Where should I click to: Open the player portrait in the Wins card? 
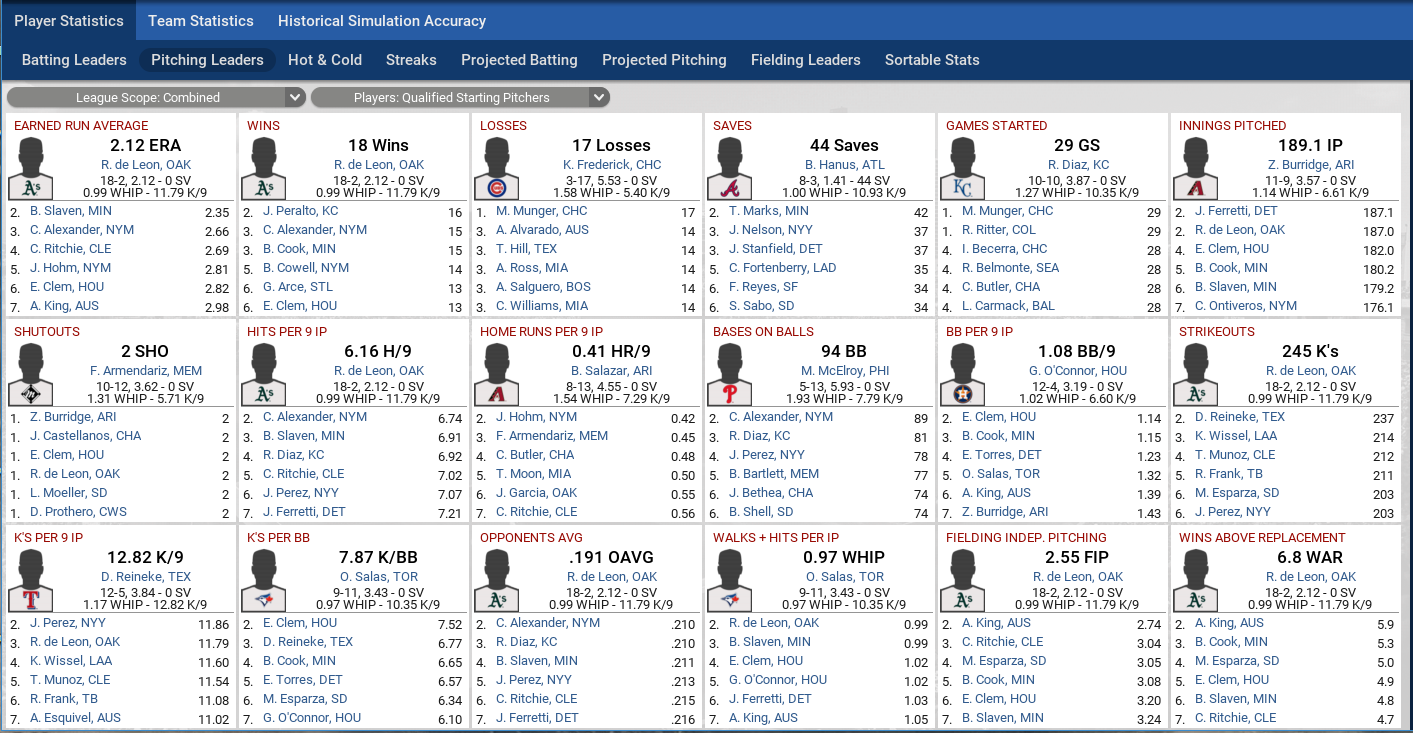tap(263, 168)
